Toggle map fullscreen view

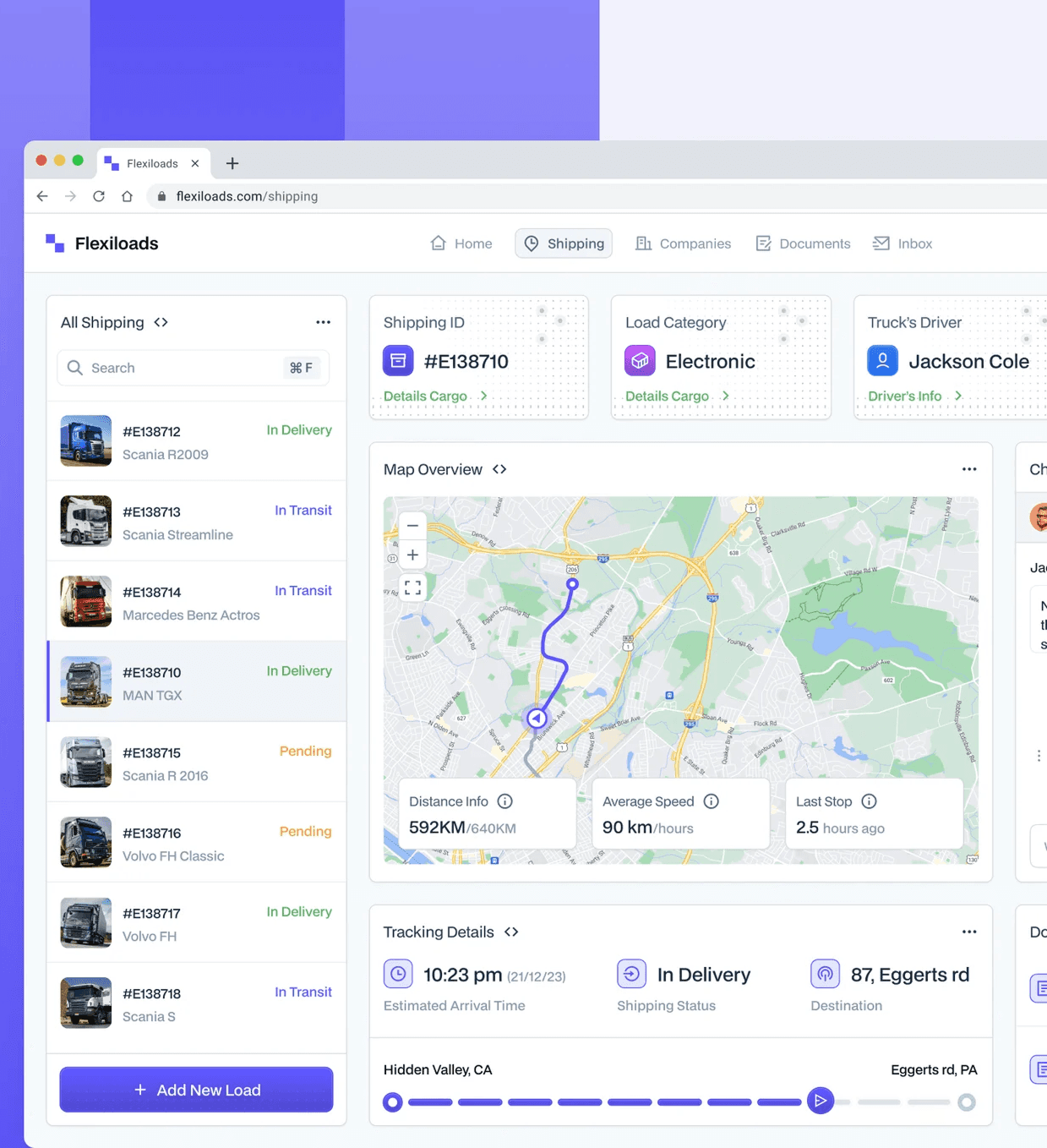coord(412,588)
